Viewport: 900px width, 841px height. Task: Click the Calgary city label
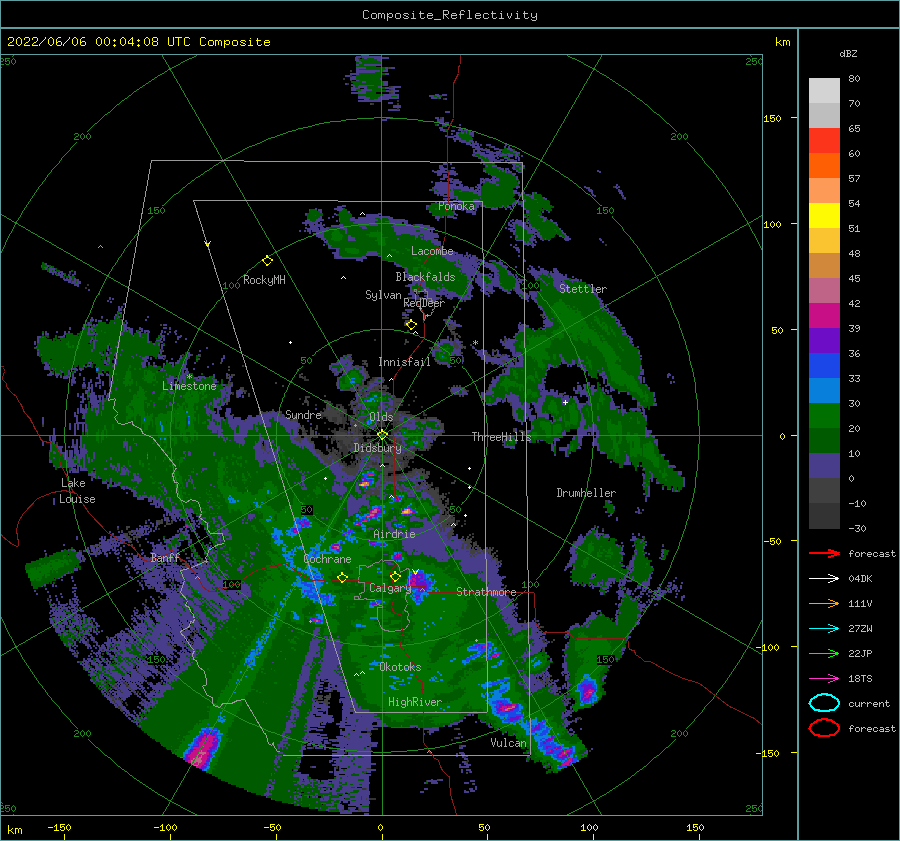point(390,588)
